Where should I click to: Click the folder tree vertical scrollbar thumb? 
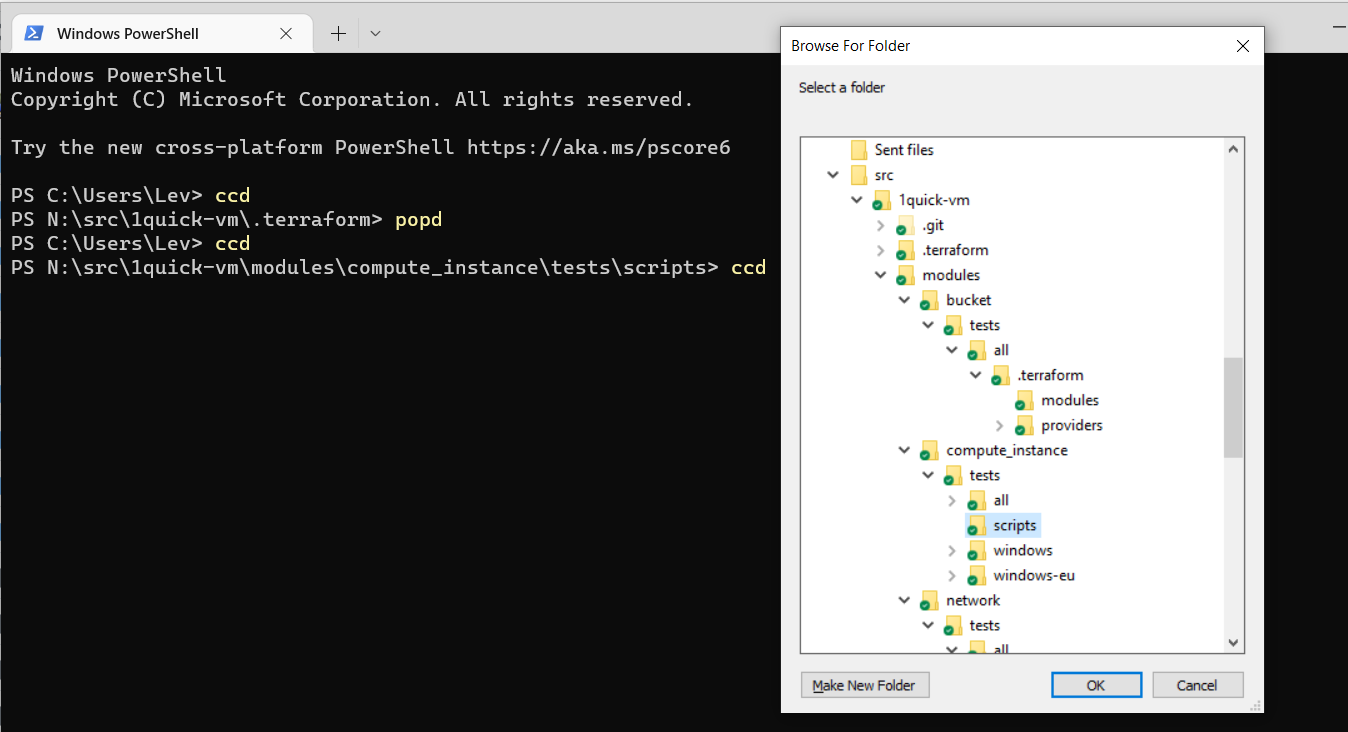point(1233,407)
